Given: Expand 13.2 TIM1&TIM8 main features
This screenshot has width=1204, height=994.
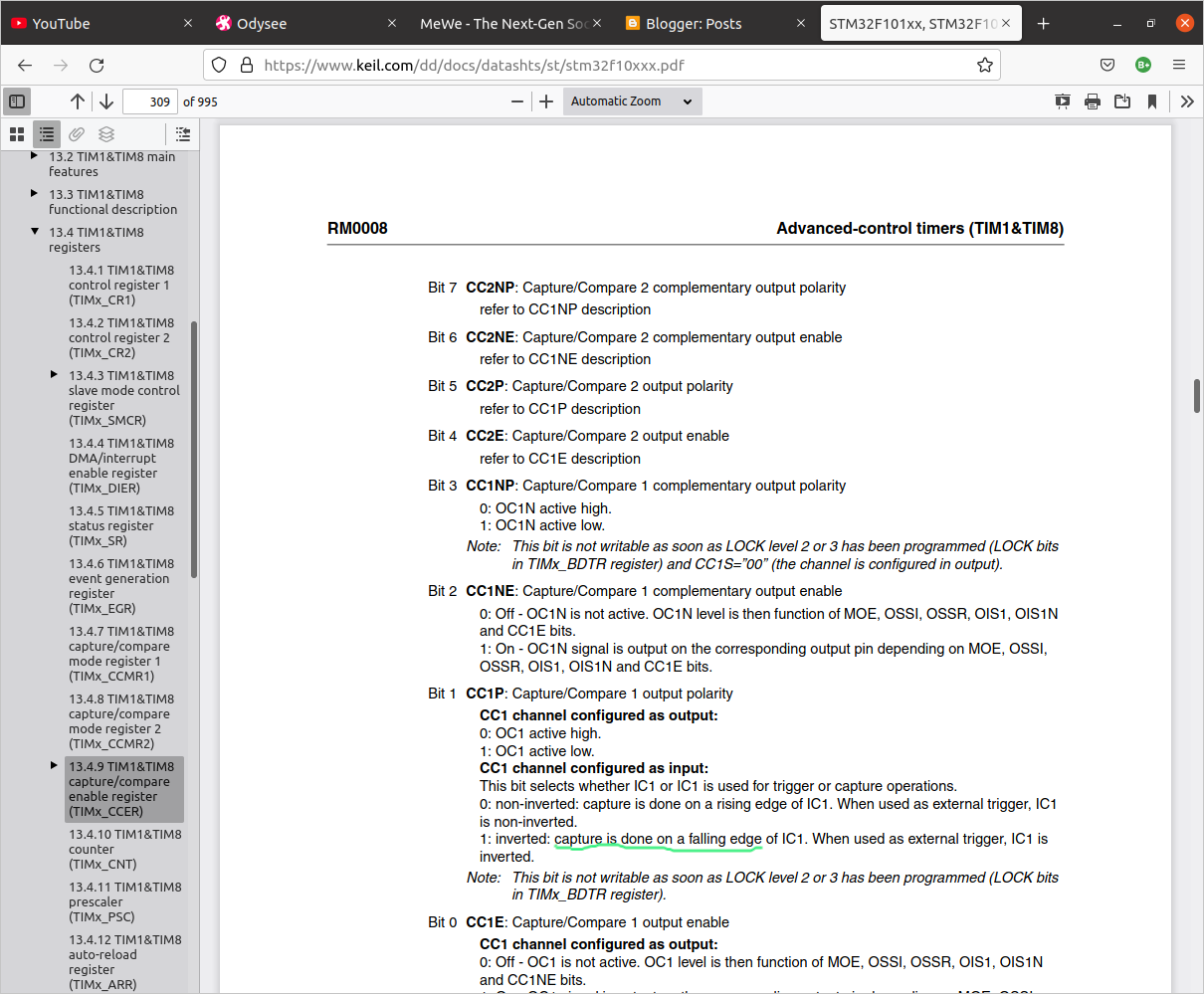Looking at the screenshot, I should pyautogui.click(x=35, y=156).
